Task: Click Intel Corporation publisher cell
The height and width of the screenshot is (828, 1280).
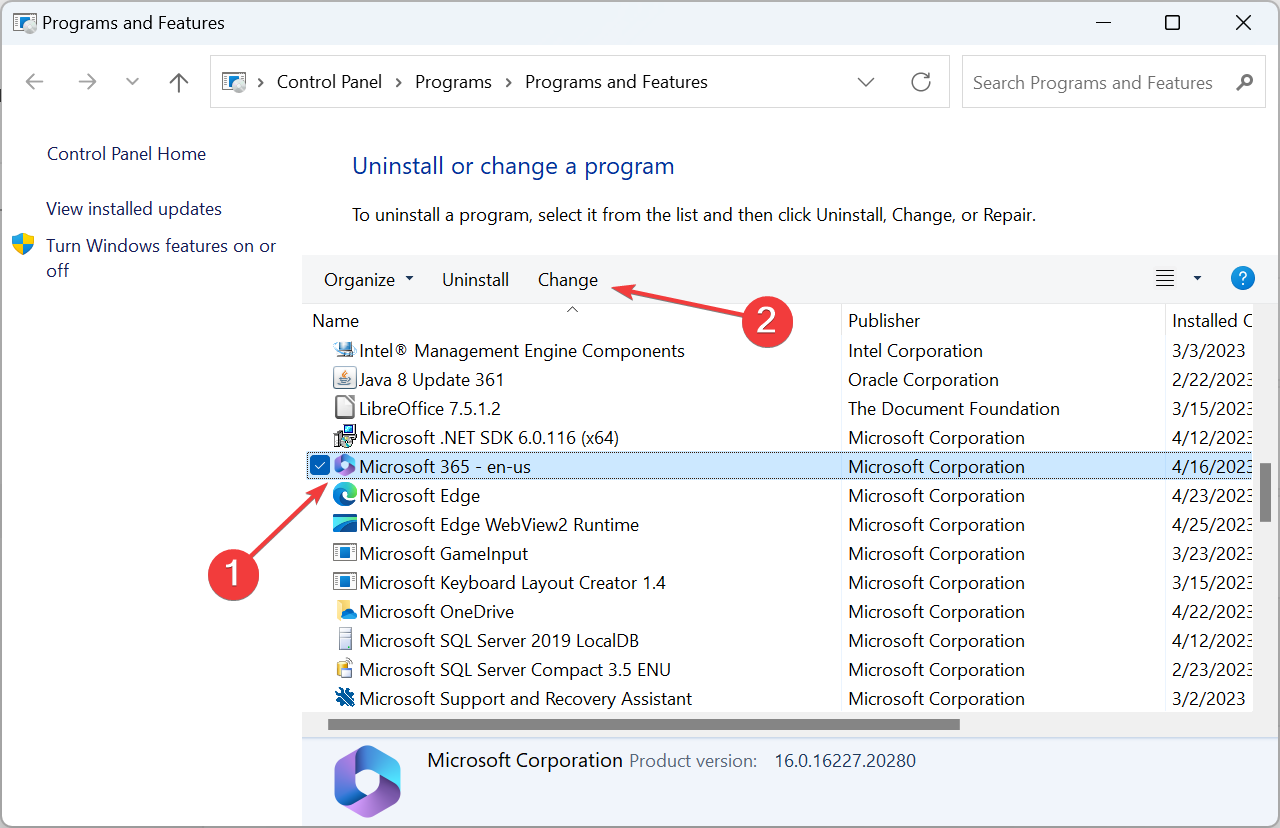Action: (915, 351)
